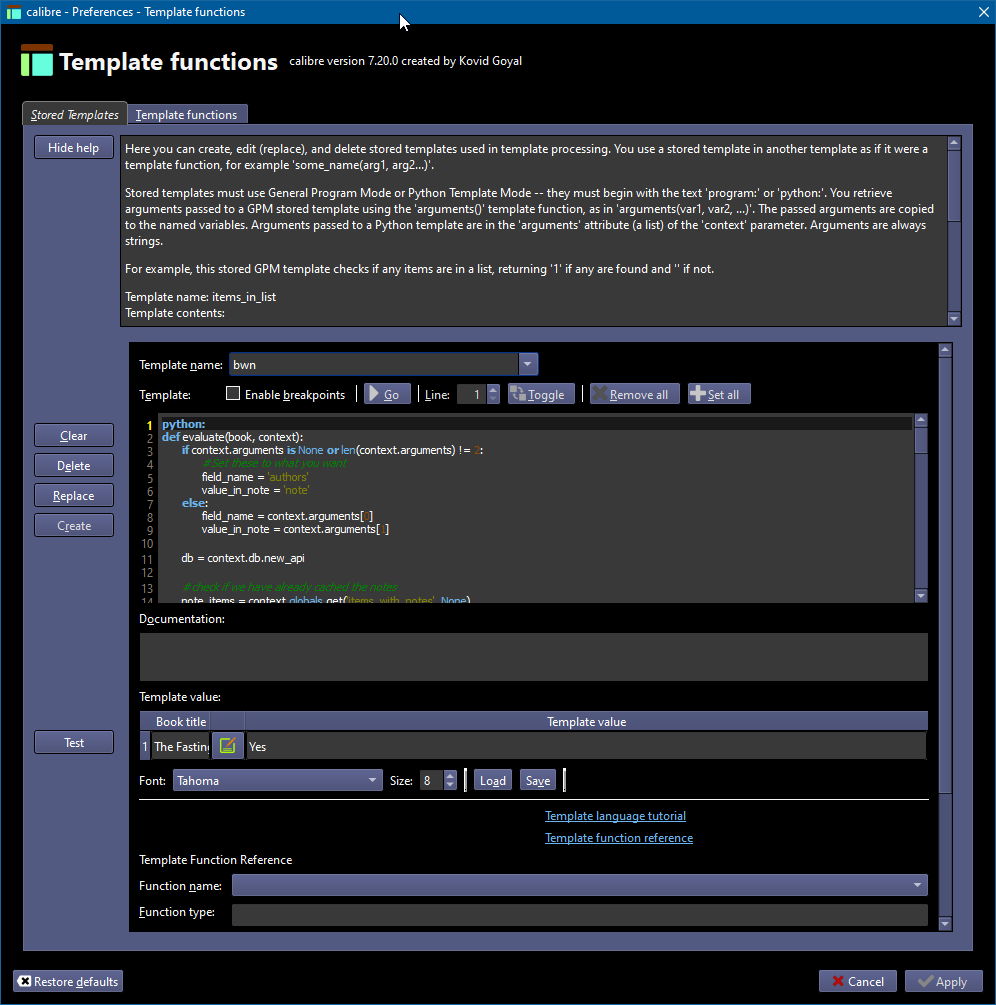Toggle breakpoint on current line
The height and width of the screenshot is (1005, 996).
click(x=541, y=394)
